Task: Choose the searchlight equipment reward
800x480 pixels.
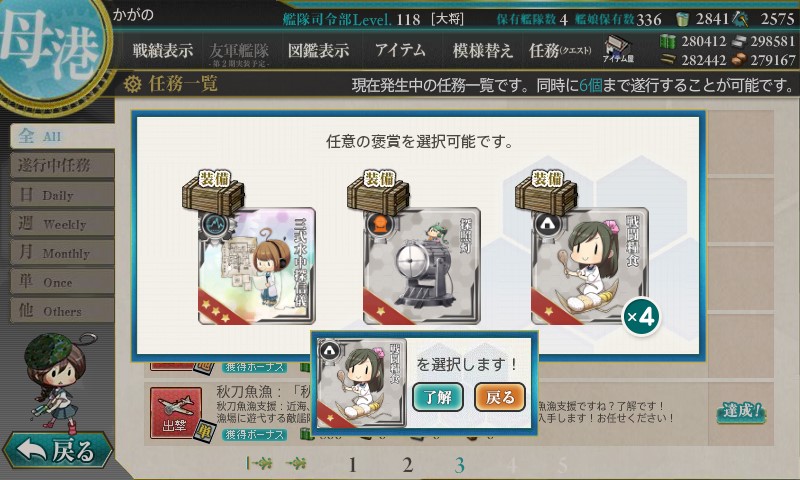Action: pos(421,265)
